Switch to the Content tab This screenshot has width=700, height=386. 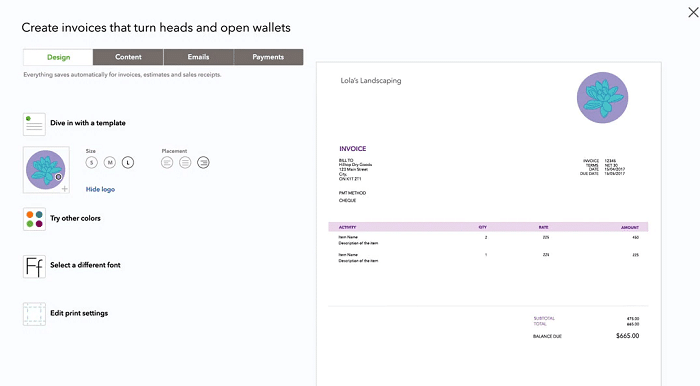coord(128,57)
